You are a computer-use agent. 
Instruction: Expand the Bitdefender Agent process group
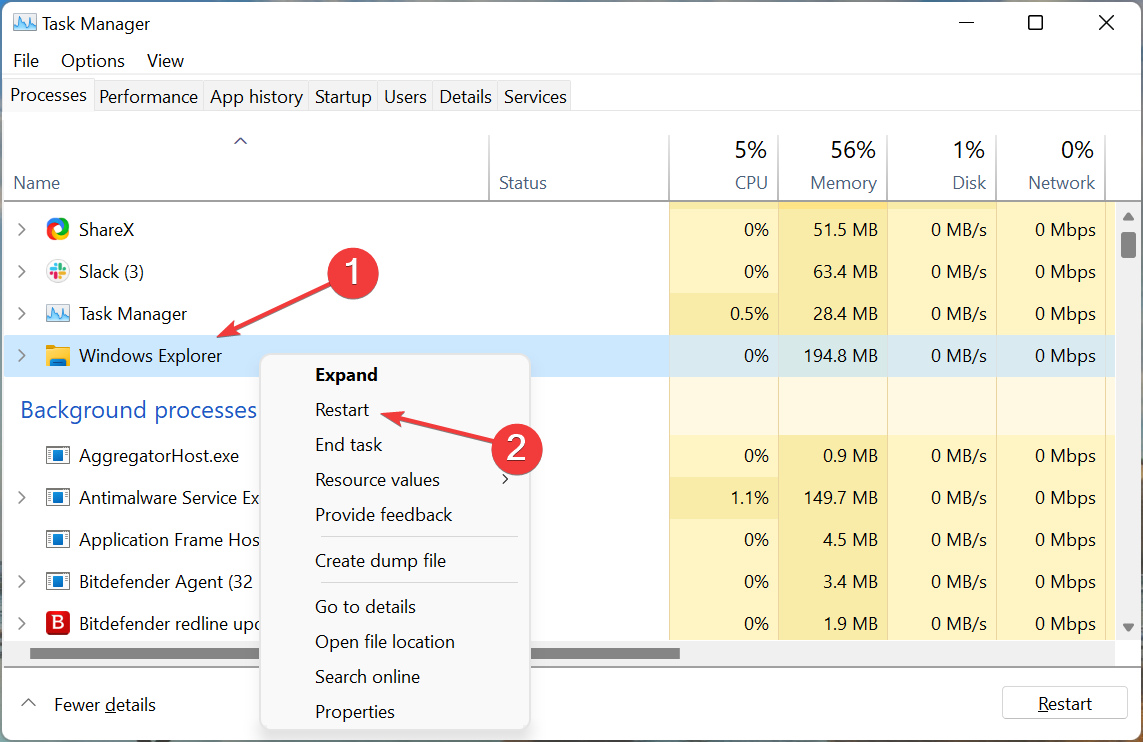pyautogui.click(x=22, y=582)
